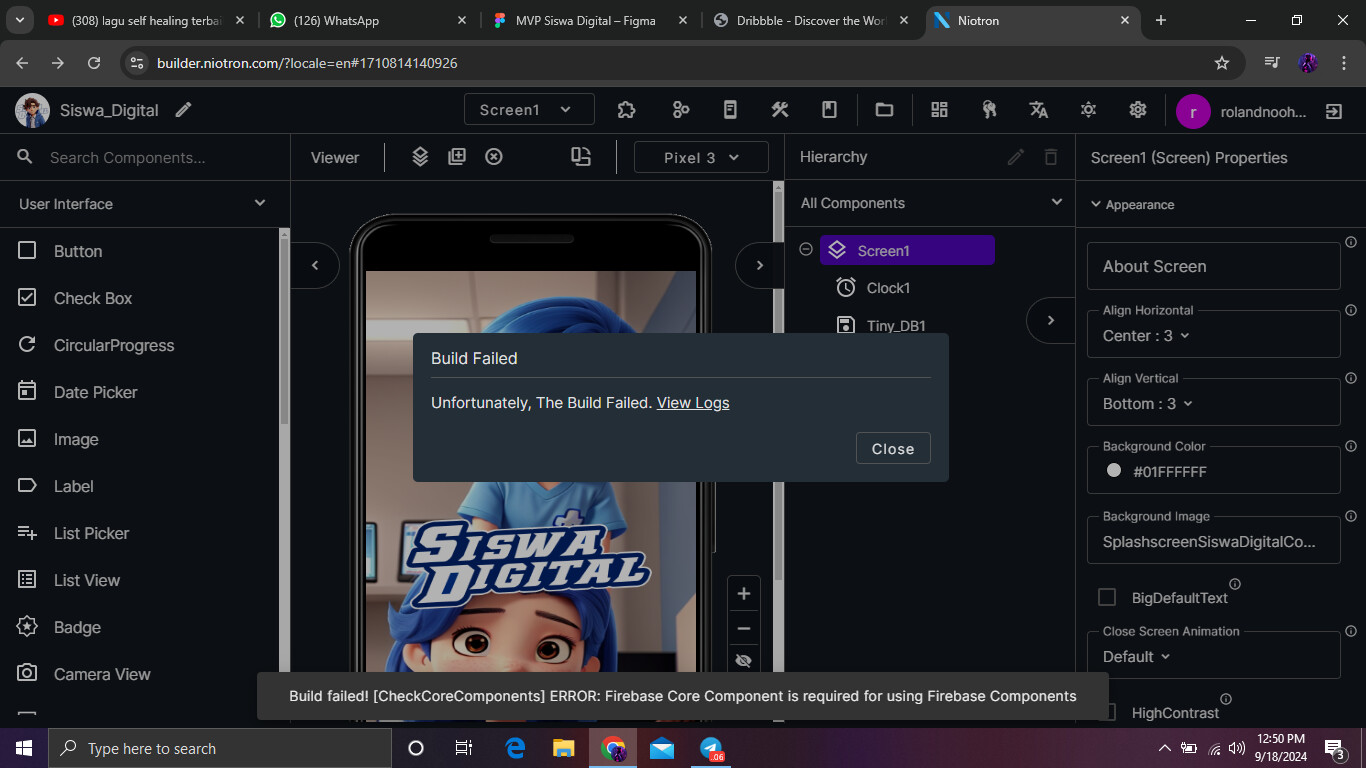This screenshot has width=1366, height=768.
Task: Click the About Screen text field
Action: click(x=1213, y=266)
